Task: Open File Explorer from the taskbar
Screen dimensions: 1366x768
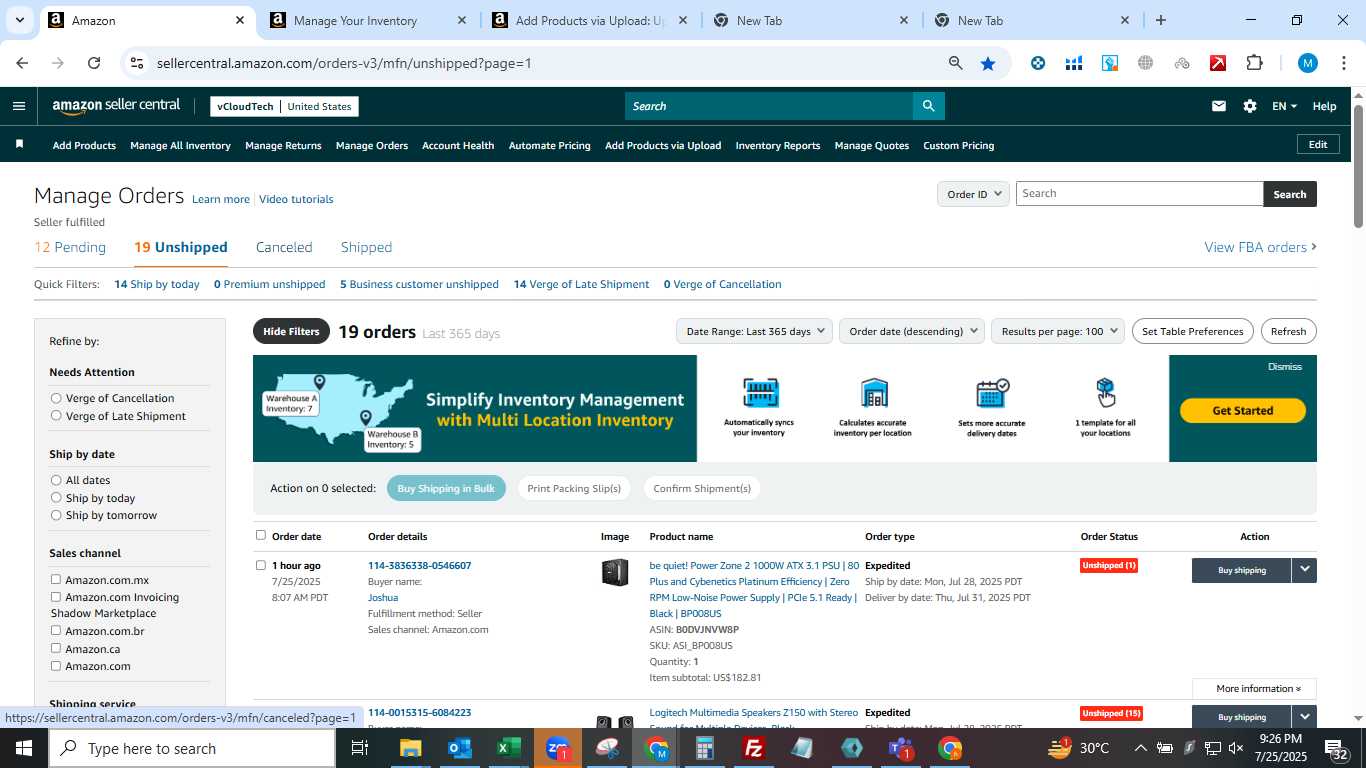Action: coord(411,748)
